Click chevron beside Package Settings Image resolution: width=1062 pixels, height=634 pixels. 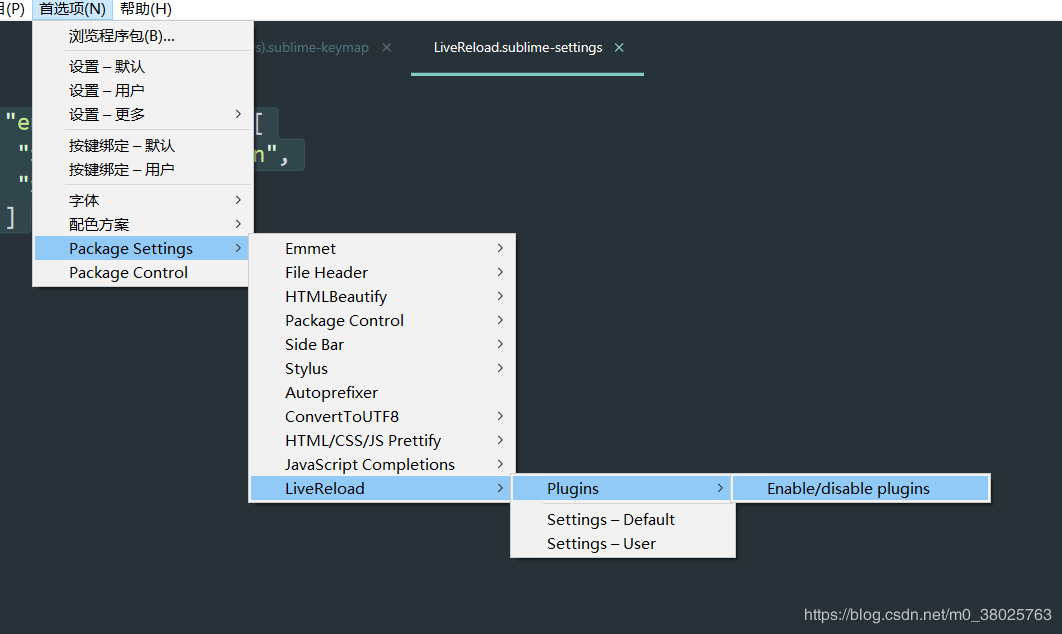pyautogui.click(x=238, y=248)
